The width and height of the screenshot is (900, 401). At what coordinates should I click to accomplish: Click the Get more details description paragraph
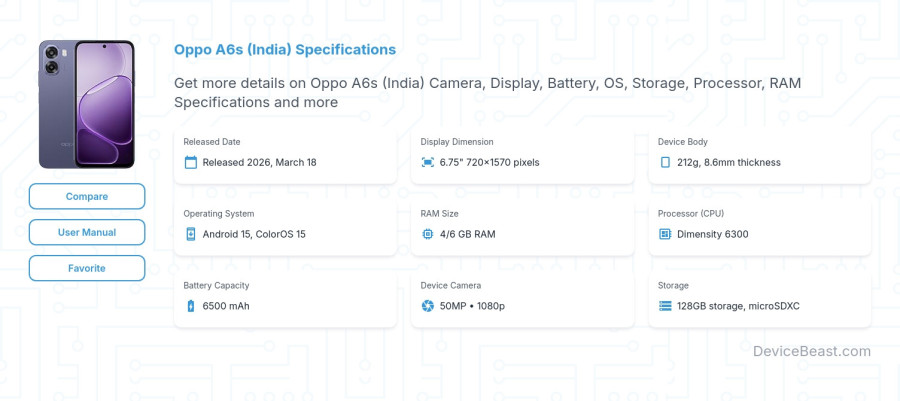(x=488, y=92)
